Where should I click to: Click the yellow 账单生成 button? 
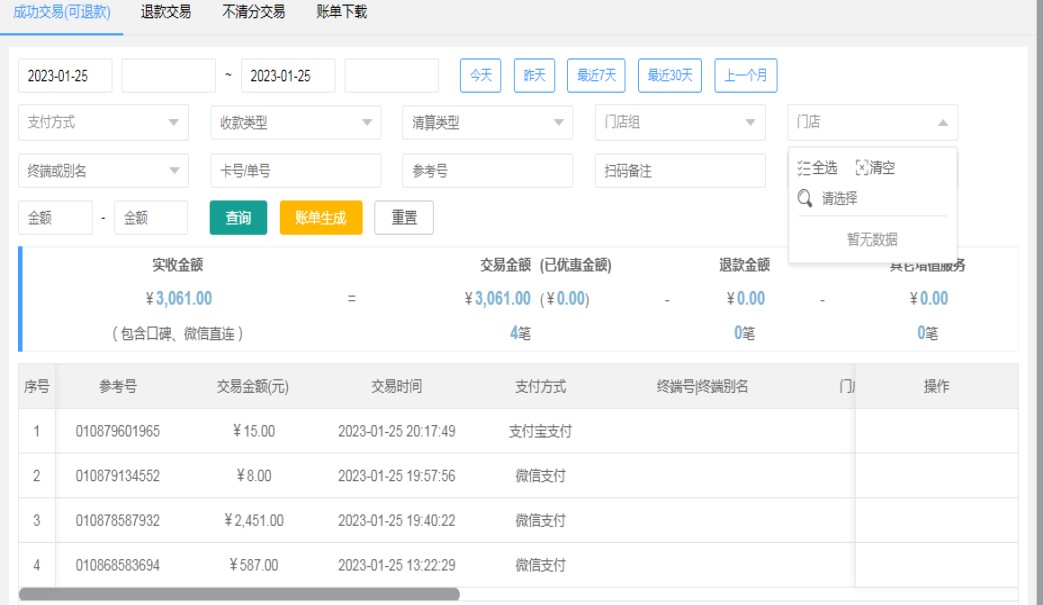[321, 218]
